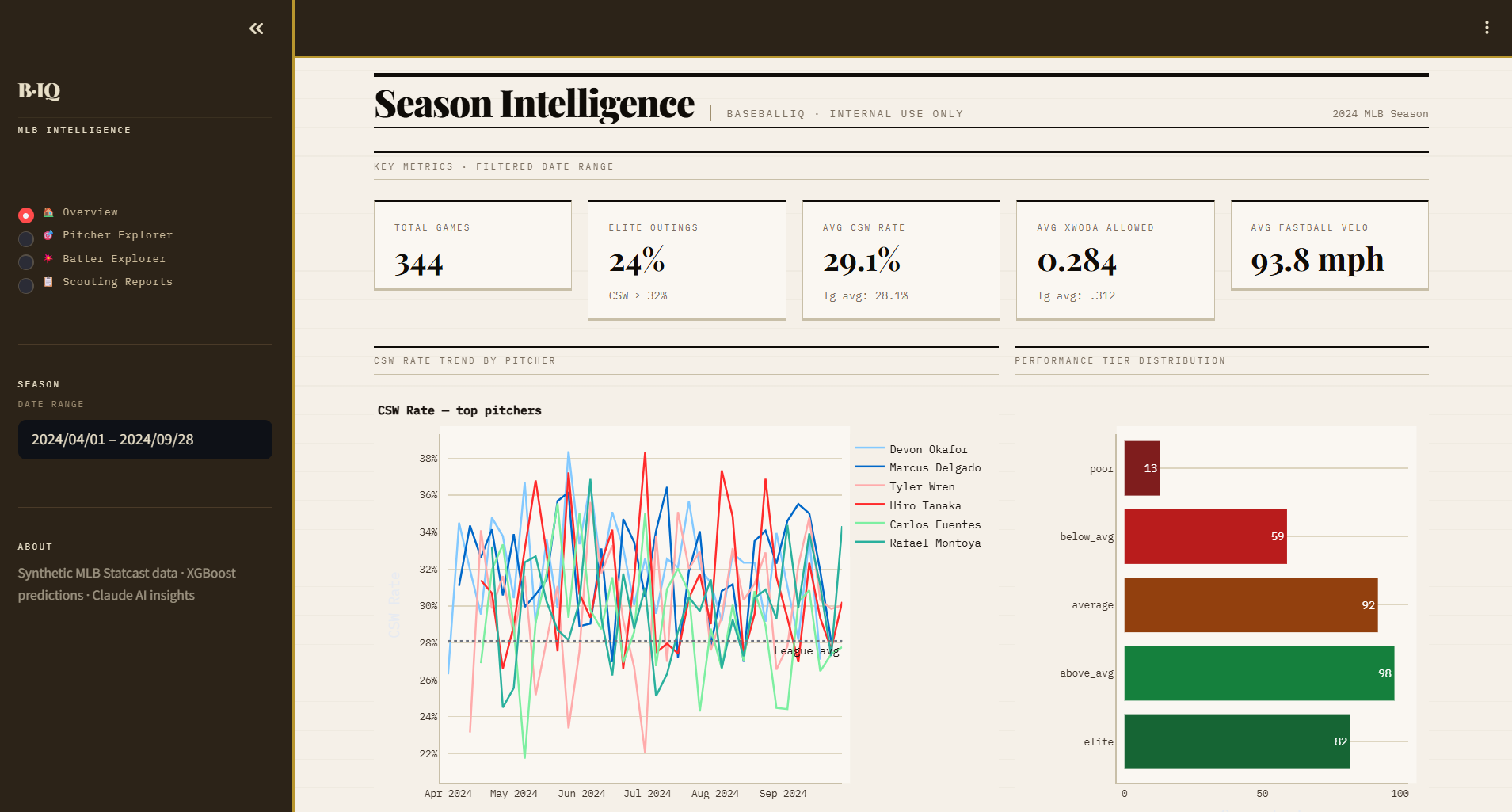This screenshot has width=1512, height=812.
Task: Click the average tier bar showing 92
Action: 1251,605
